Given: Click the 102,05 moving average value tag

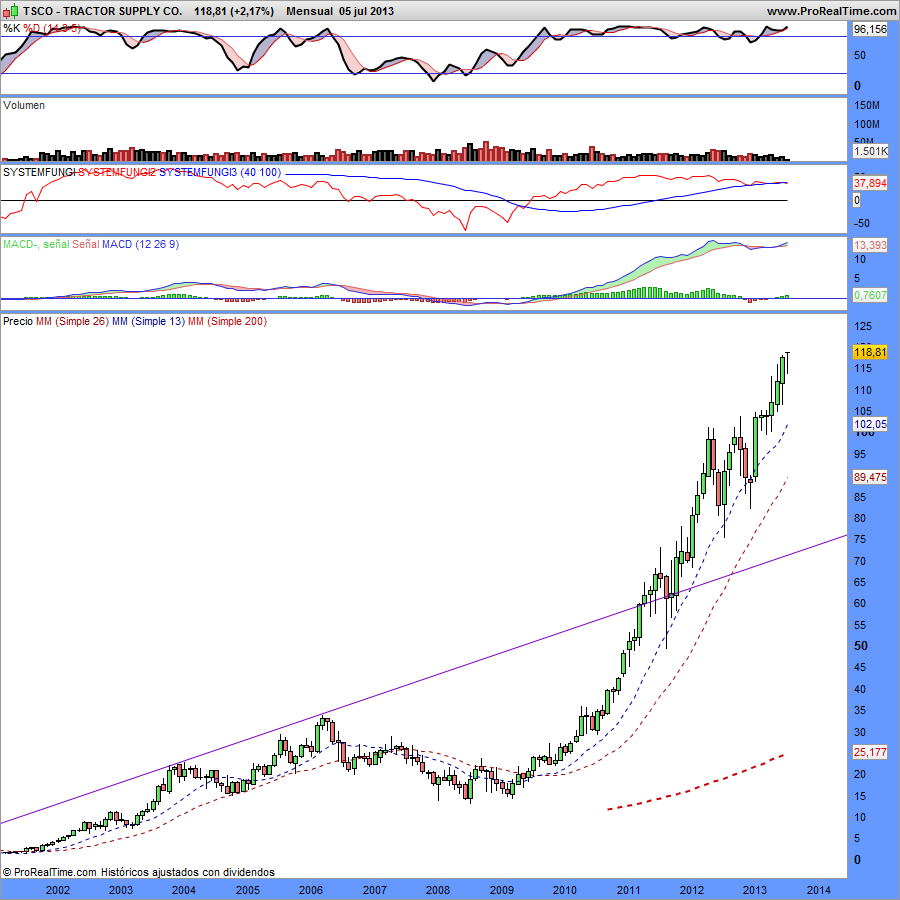Looking at the screenshot, I should [870, 424].
